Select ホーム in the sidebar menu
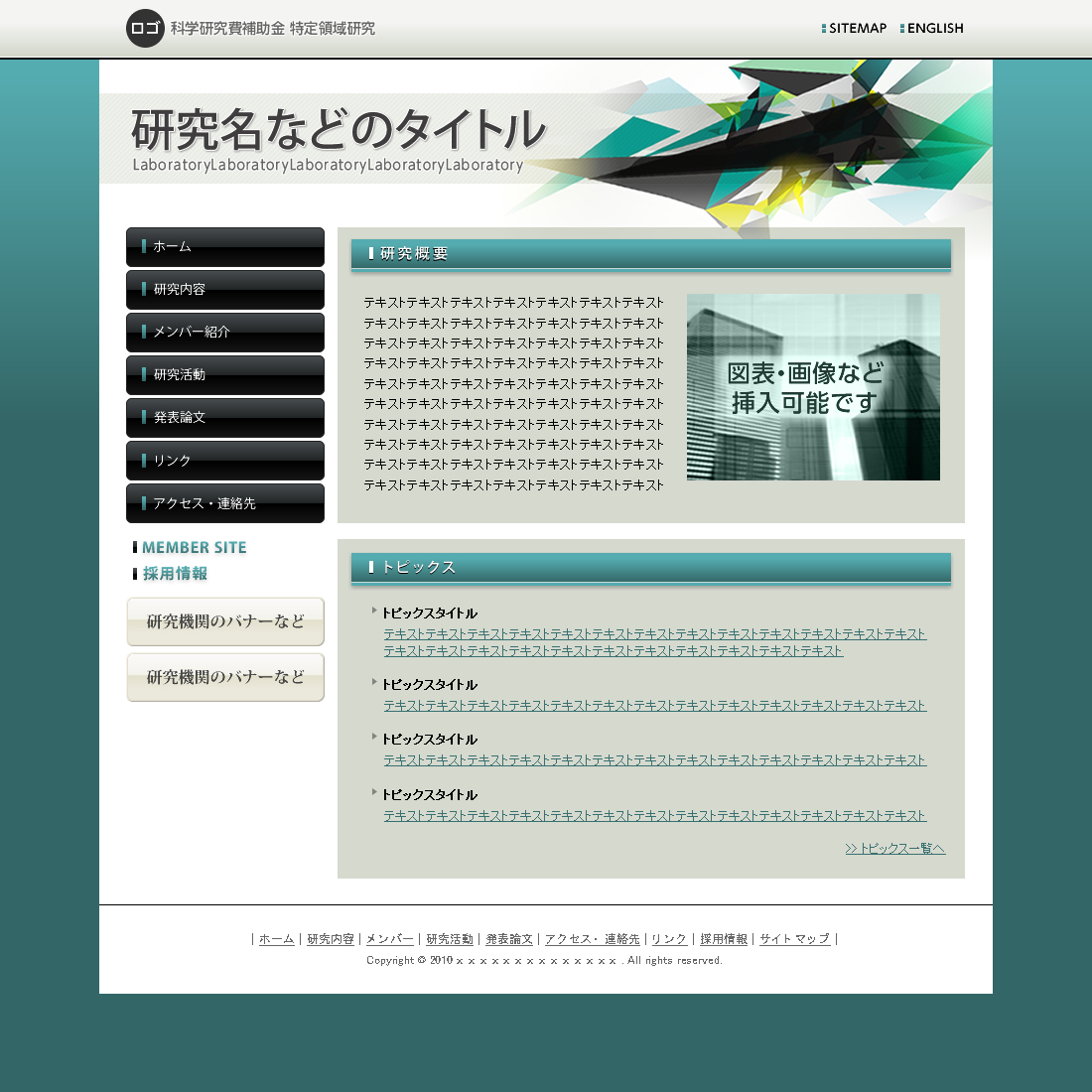 point(225,246)
